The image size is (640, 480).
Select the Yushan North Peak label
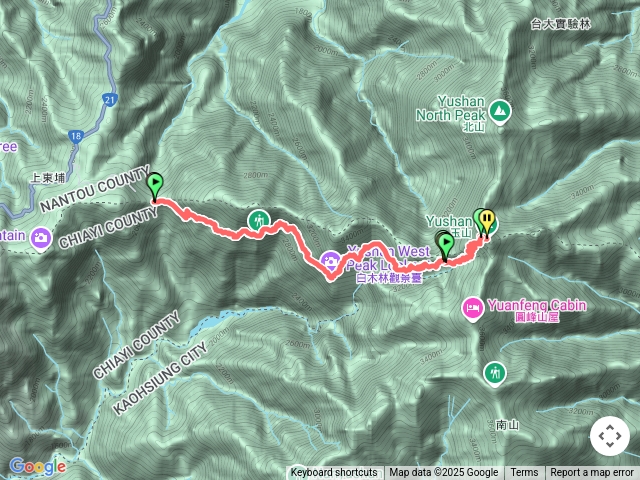click(x=451, y=109)
